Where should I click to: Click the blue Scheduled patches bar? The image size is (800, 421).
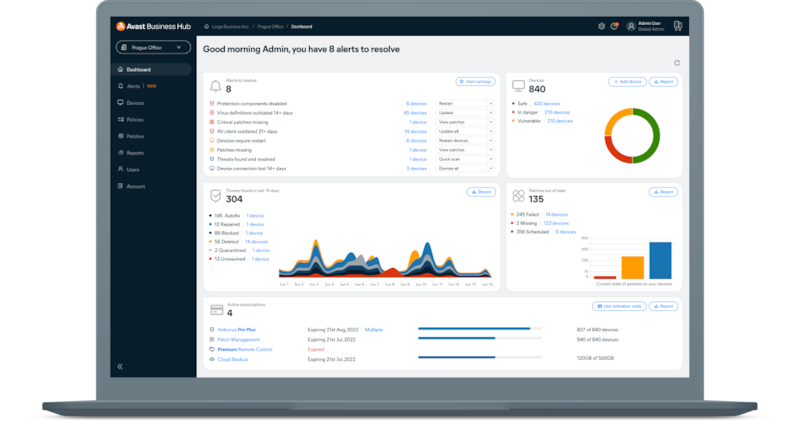click(x=660, y=260)
